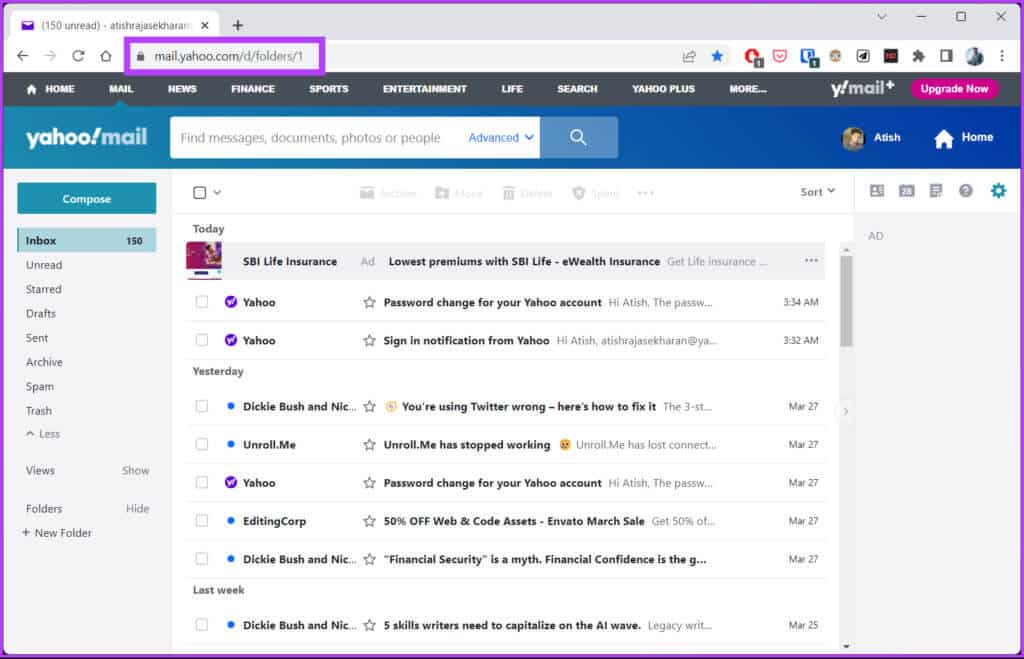Toggle the browser side panel icon
Viewport: 1024px width, 659px height.
tap(946, 56)
